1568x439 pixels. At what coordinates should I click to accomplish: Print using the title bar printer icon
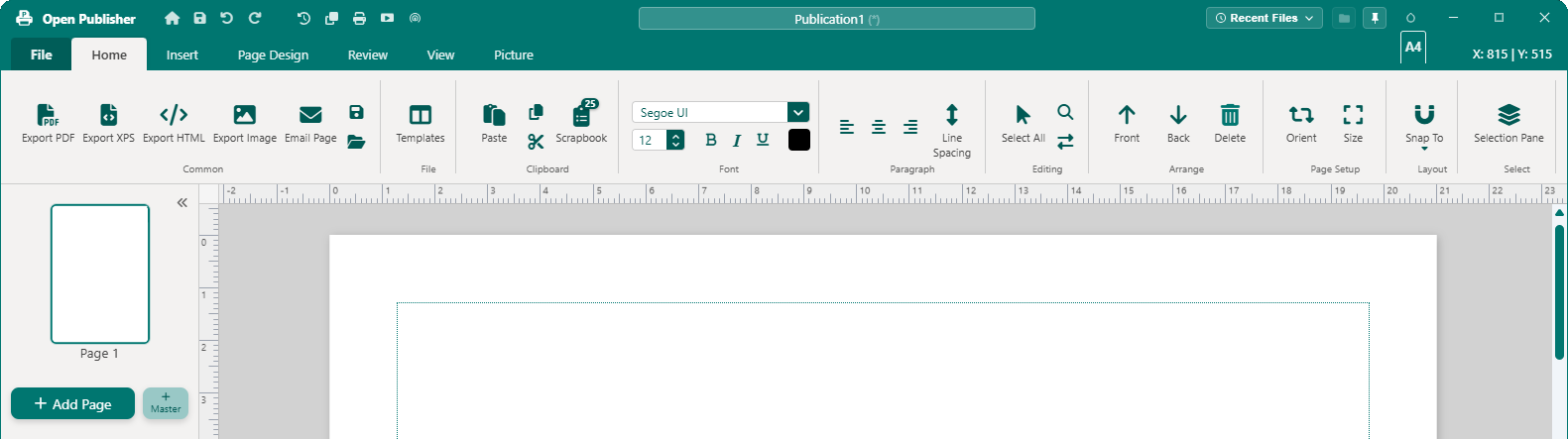359,18
